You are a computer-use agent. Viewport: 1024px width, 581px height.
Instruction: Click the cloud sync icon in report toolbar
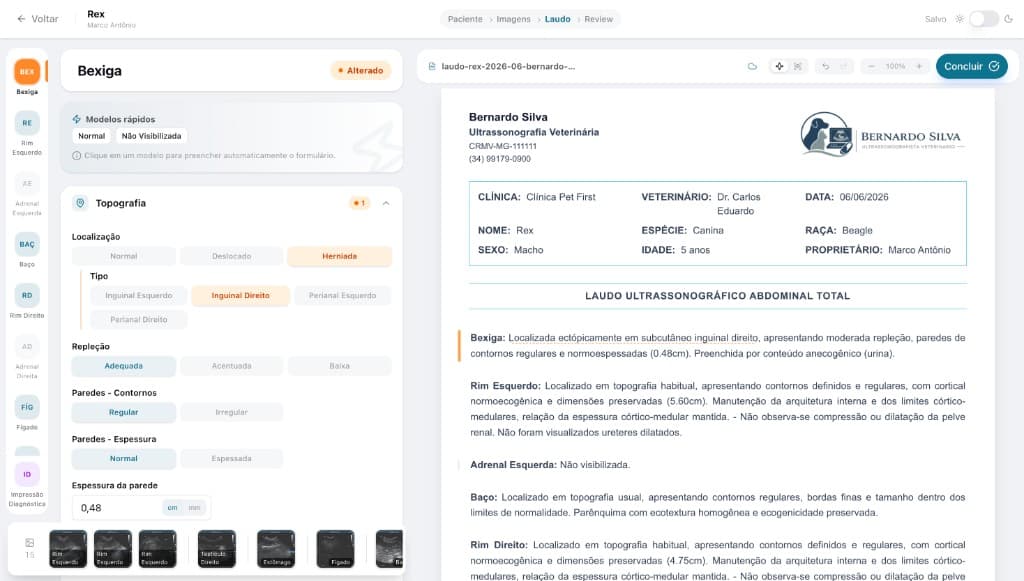point(752,67)
